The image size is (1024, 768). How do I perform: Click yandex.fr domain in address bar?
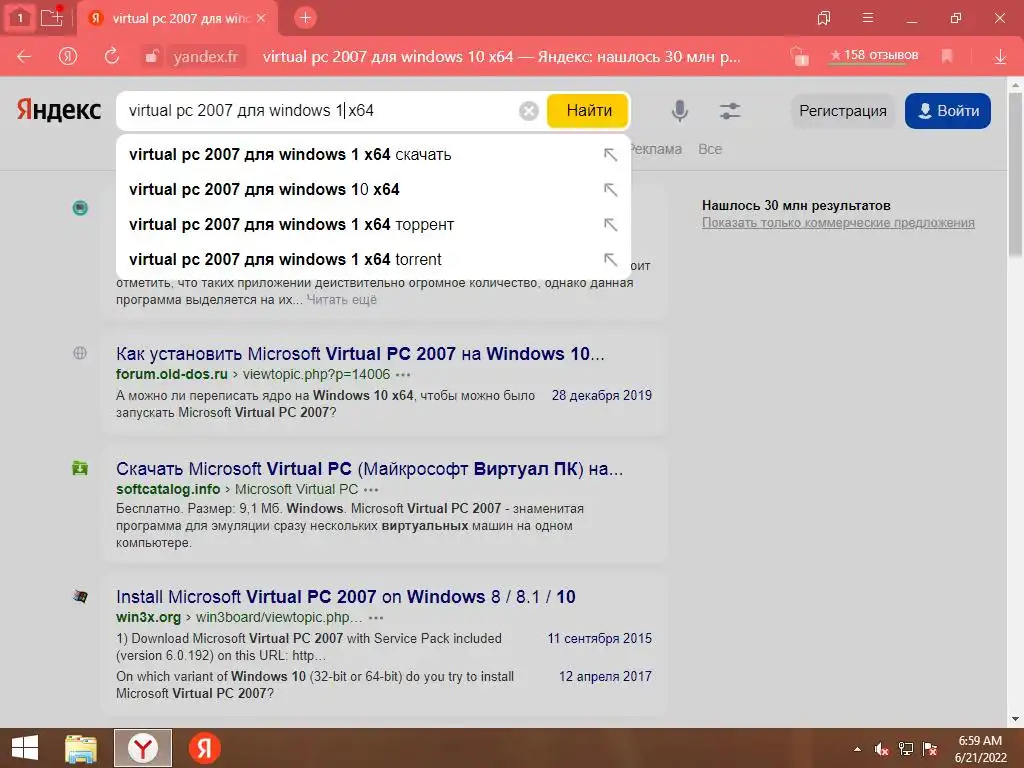click(x=205, y=57)
